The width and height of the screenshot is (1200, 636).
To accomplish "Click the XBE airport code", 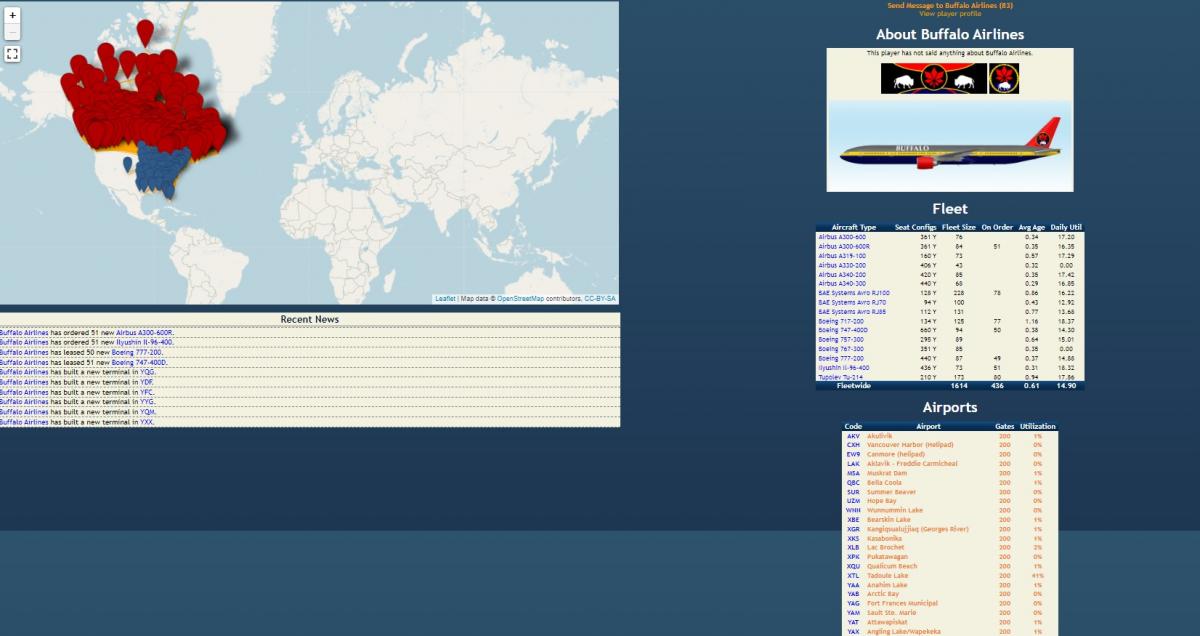I will pyautogui.click(x=853, y=520).
